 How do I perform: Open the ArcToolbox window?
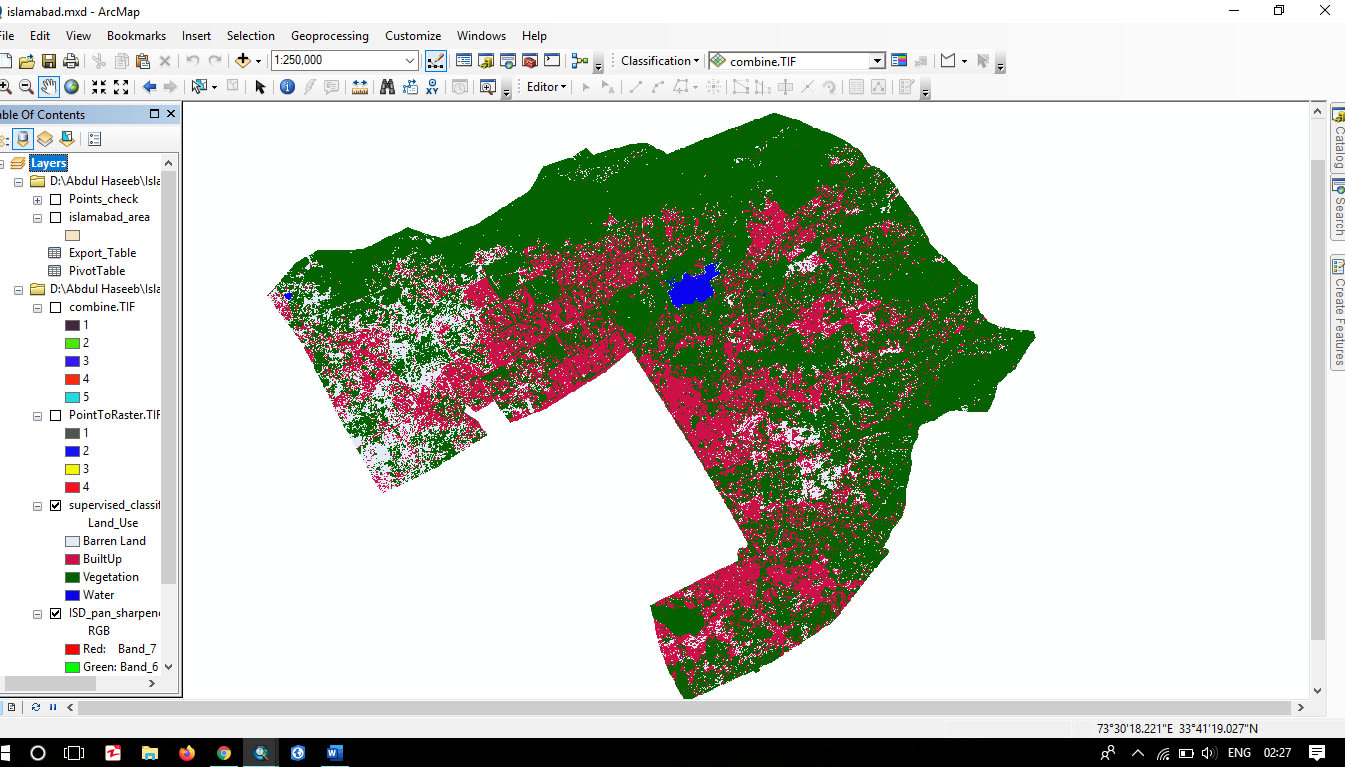(530, 61)
